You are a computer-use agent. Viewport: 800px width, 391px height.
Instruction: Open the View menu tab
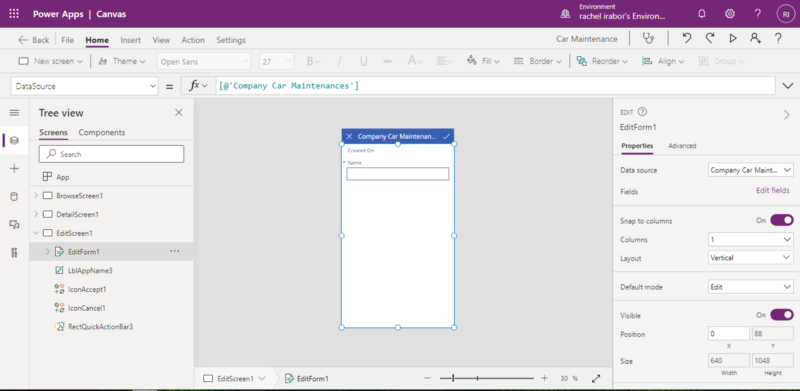161,40
